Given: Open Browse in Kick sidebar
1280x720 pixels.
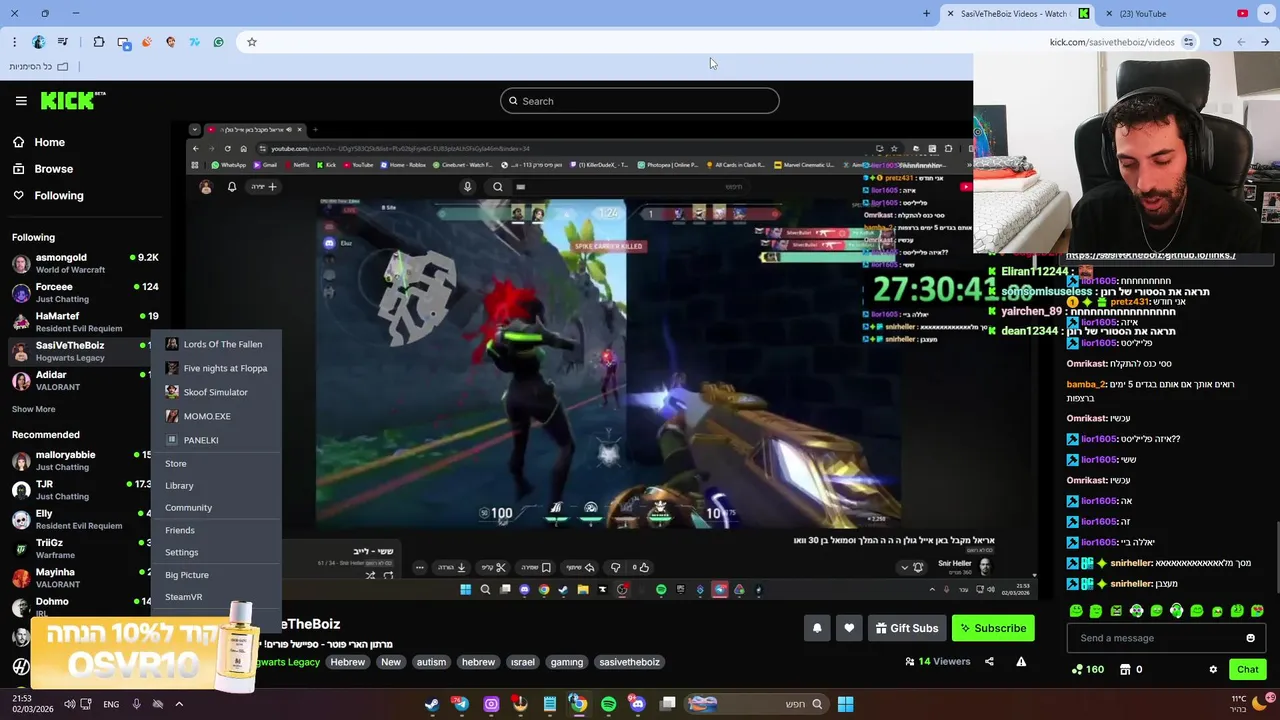Looking at the screenshot, I should pos(42,169).
